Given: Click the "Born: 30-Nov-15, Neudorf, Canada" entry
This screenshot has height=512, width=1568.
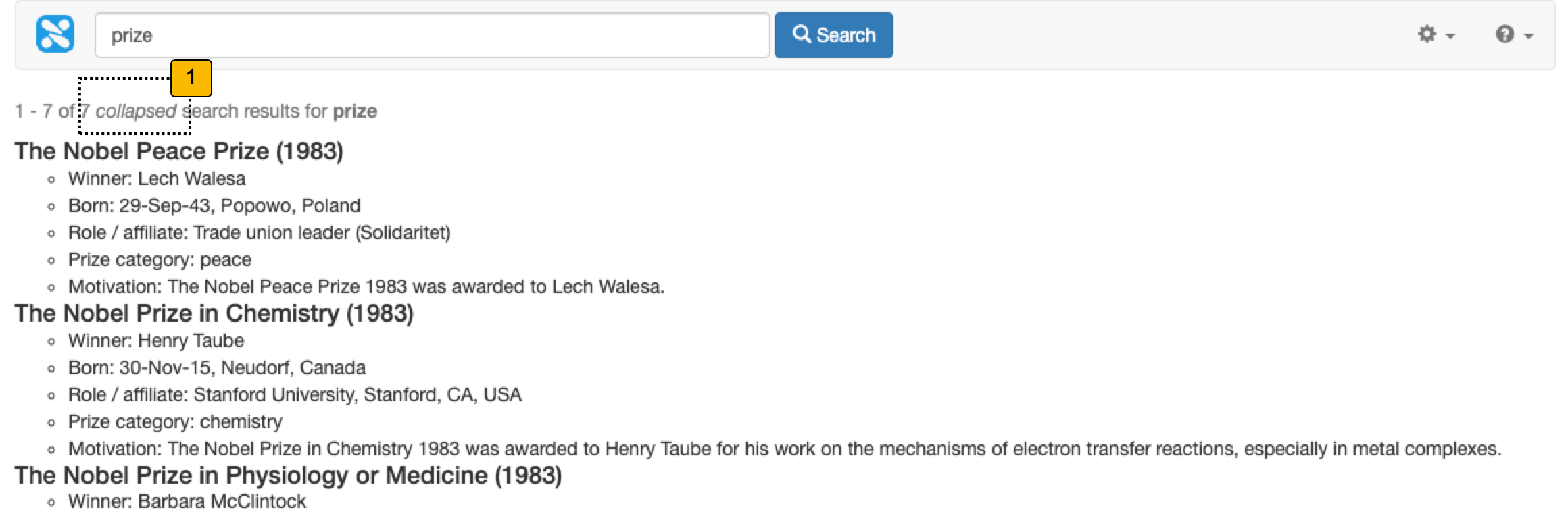Looking at the screenshot, I should click(217, 368).
